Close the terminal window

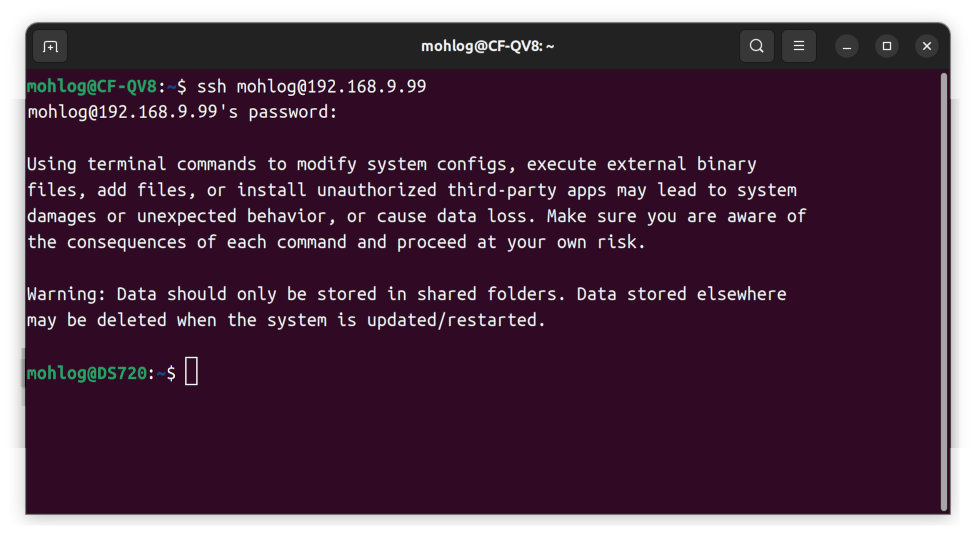[927, 46]
